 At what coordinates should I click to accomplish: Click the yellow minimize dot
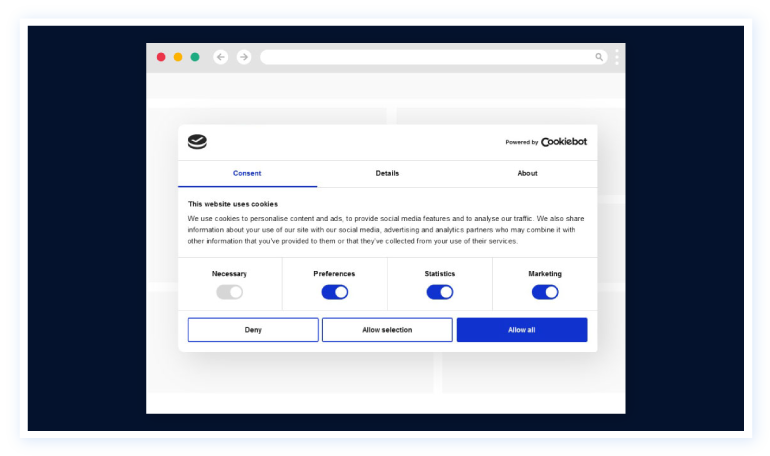coord(178,57)
